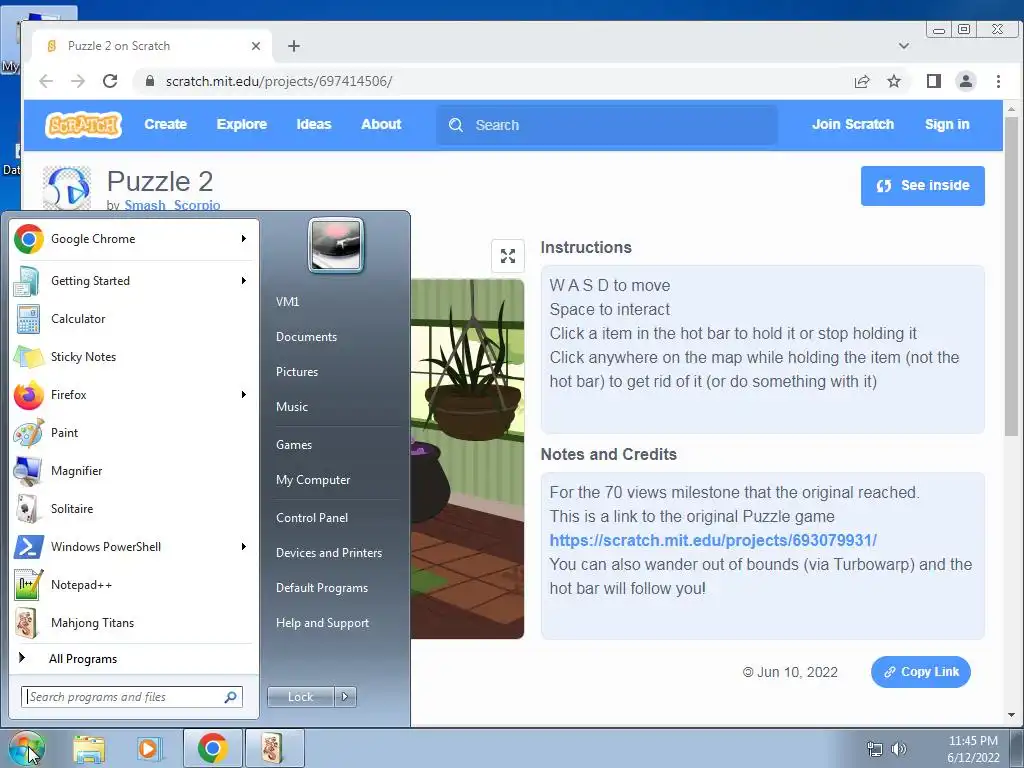Open Paint from Start menu
Viewport: 1024px width, 768px height.
[x=133, y=432]
